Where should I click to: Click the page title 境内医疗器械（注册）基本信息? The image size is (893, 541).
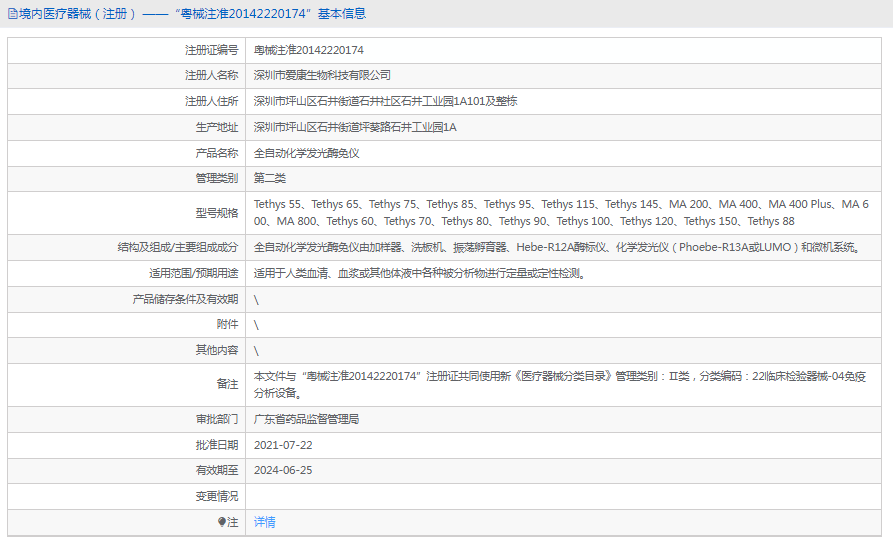tap(192, 14)
